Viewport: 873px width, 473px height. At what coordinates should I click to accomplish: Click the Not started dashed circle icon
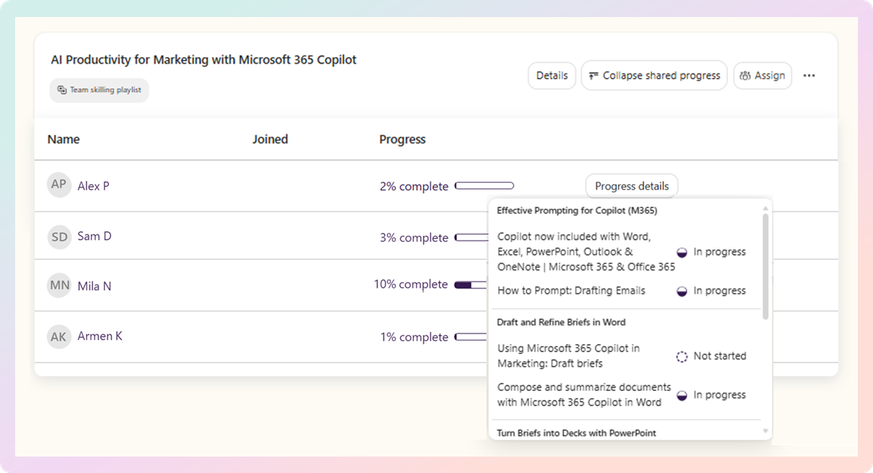coord(681,357)
